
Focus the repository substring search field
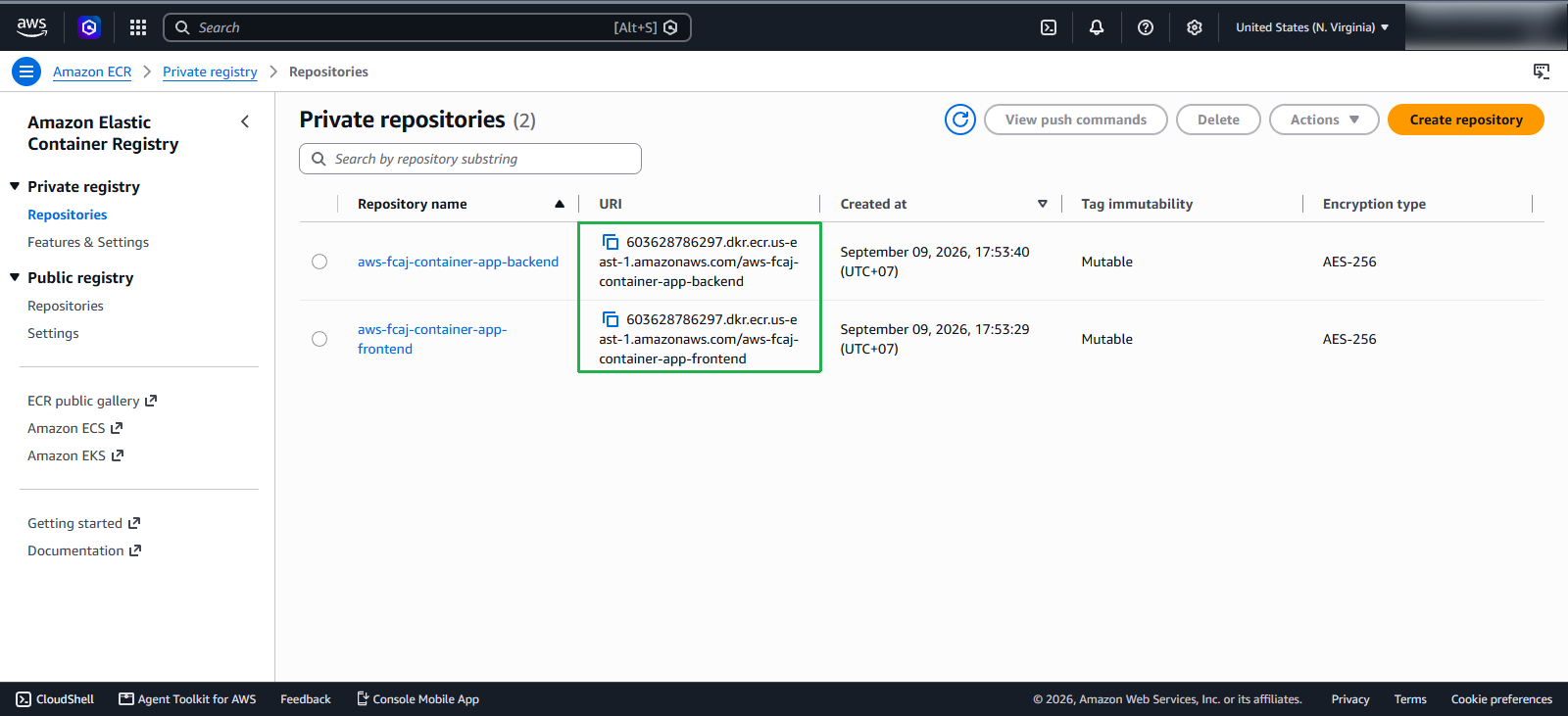[470, 159]
